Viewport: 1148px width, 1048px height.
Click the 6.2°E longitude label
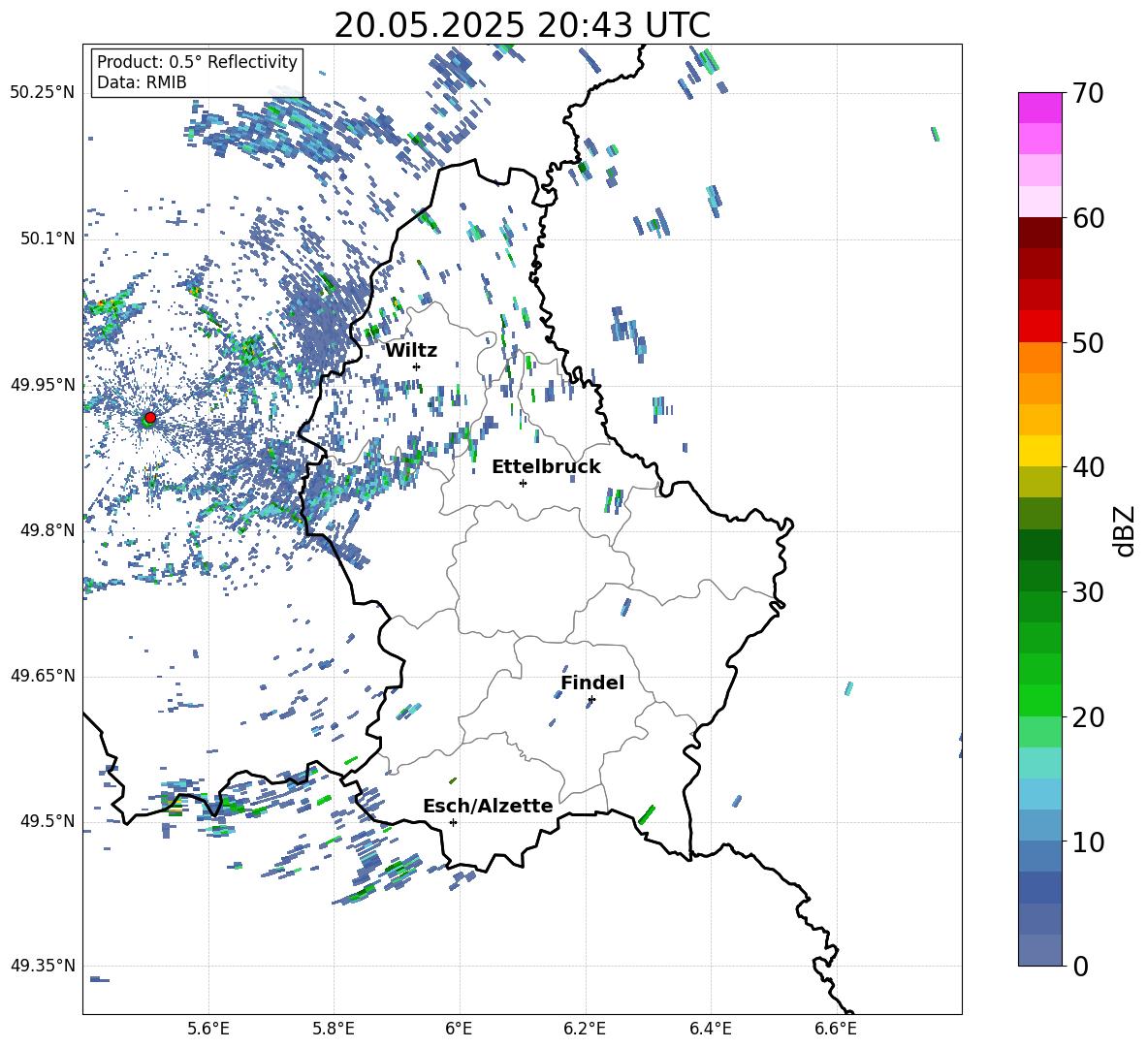(585, 1029)
